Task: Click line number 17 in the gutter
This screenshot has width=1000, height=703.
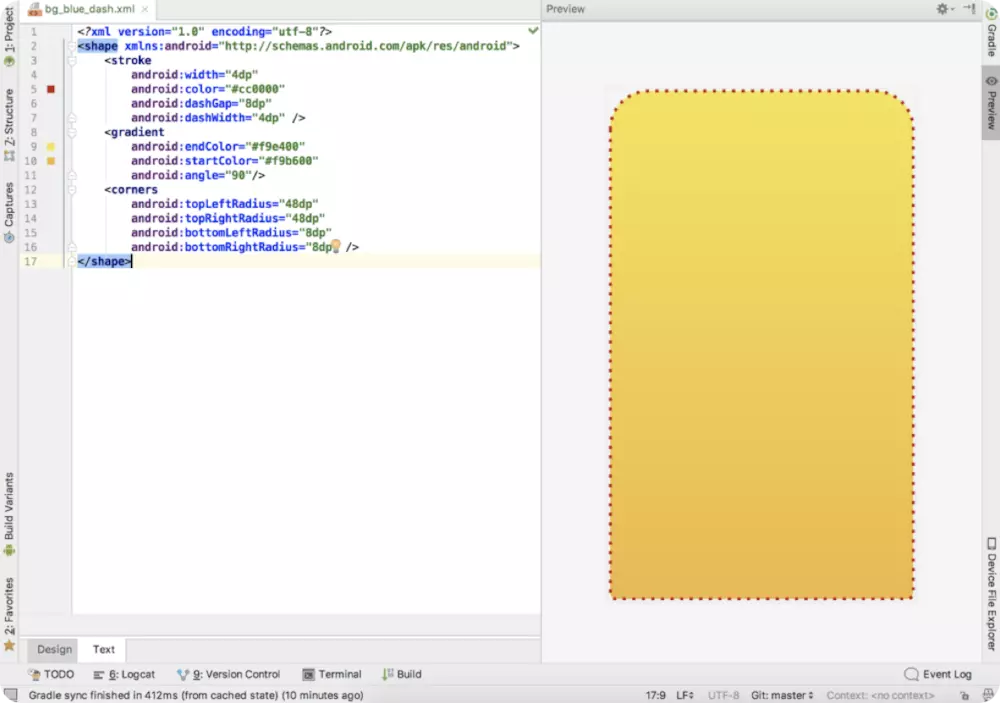Action: click(31, 262)
